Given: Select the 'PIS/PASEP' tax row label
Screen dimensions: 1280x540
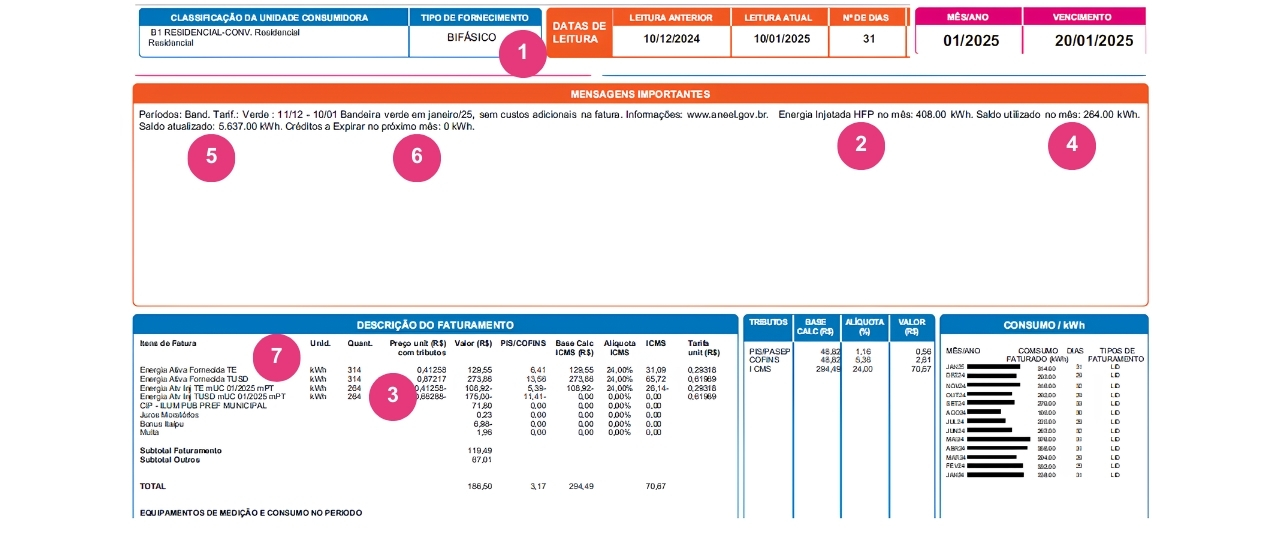Looking at the screenshot, I should click(770, 352).
